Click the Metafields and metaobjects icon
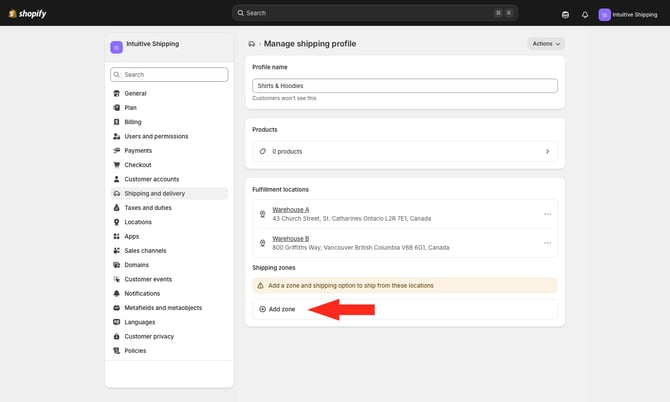Screen dimensions: 670x402 click(116, 308)
